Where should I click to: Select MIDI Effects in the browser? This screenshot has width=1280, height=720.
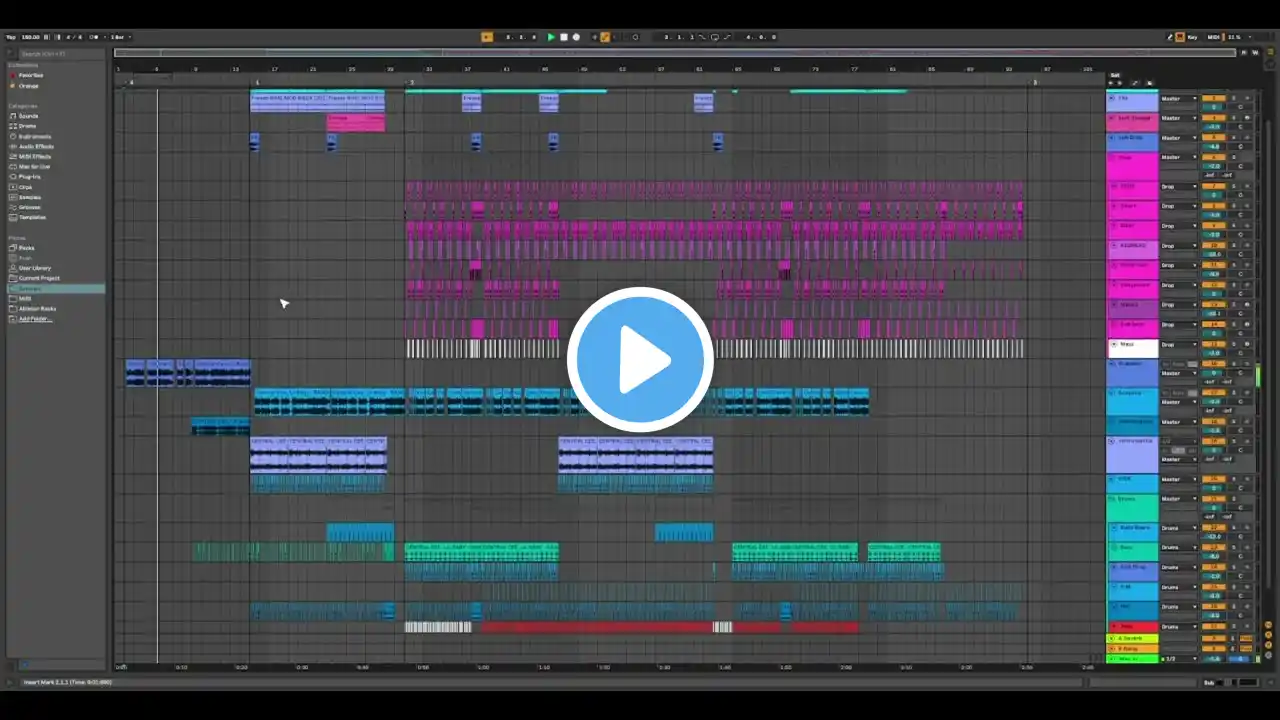click(35, 156)
